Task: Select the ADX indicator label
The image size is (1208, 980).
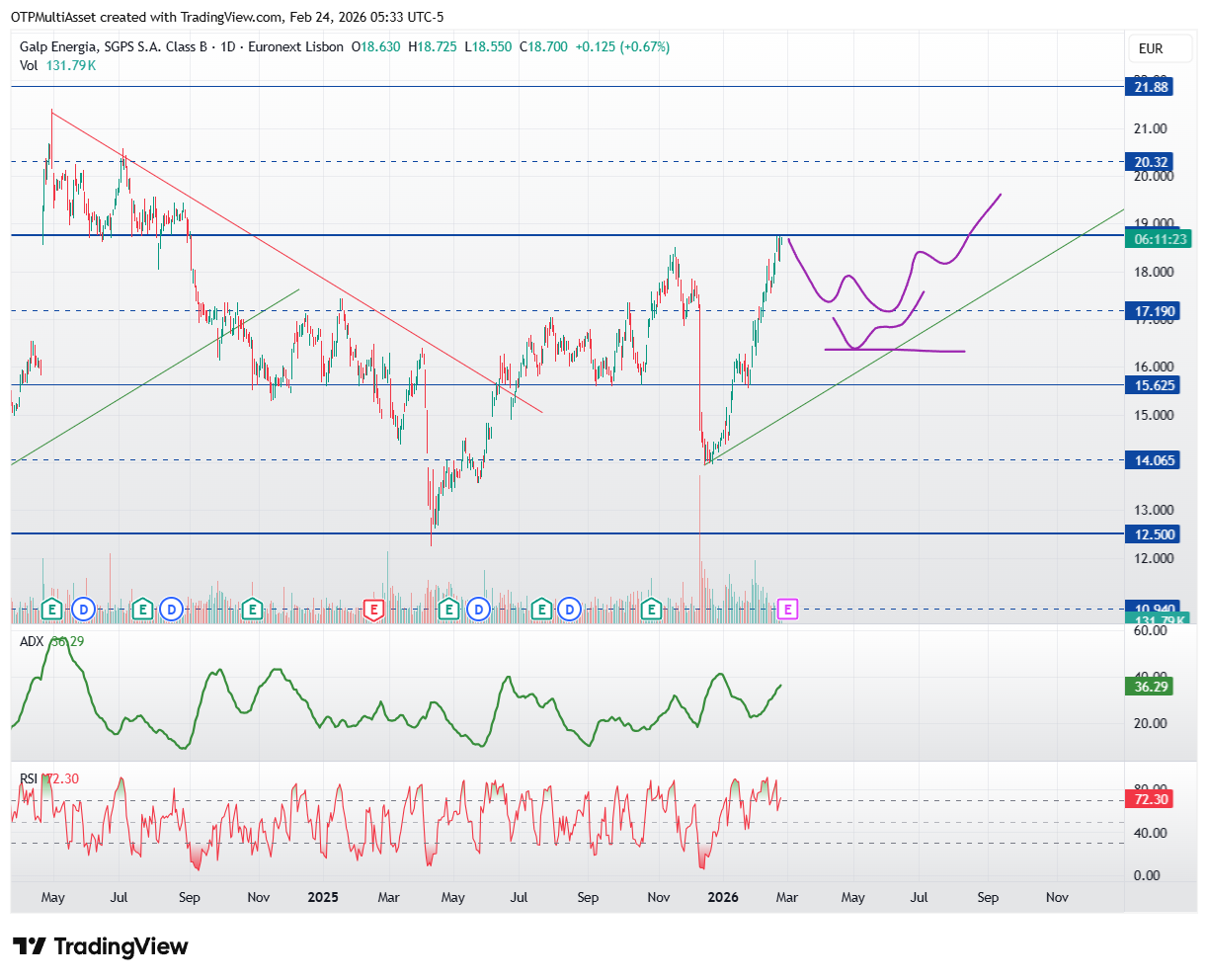Action: 33,641
